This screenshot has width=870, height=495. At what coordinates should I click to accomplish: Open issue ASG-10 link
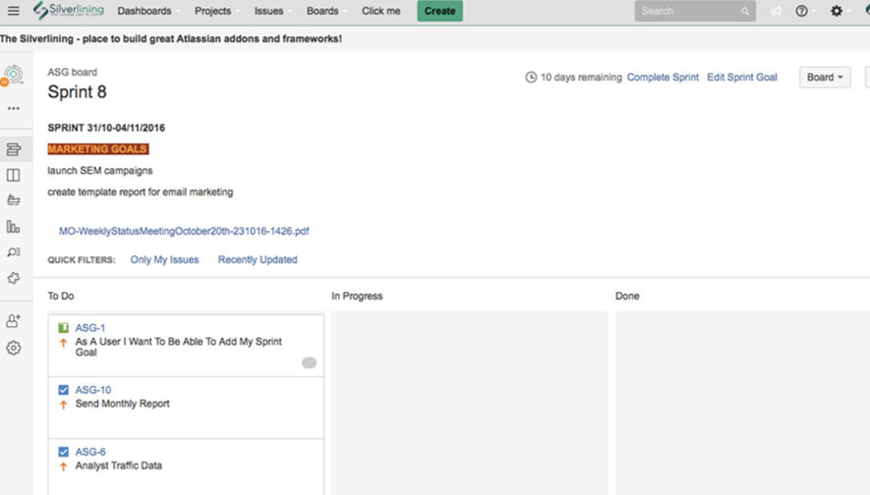pyautogui.click(x=93, y=390)
